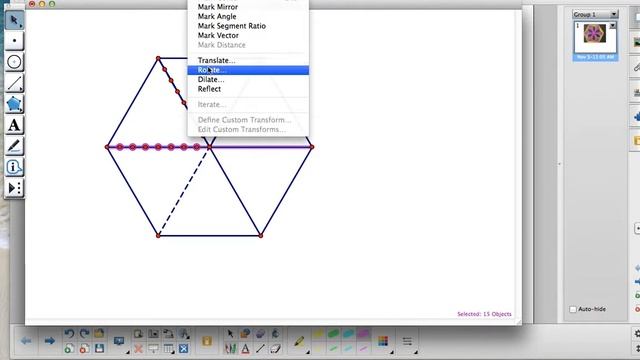Click the red X delete icon
640x360 pixels.
coord(138,349)
